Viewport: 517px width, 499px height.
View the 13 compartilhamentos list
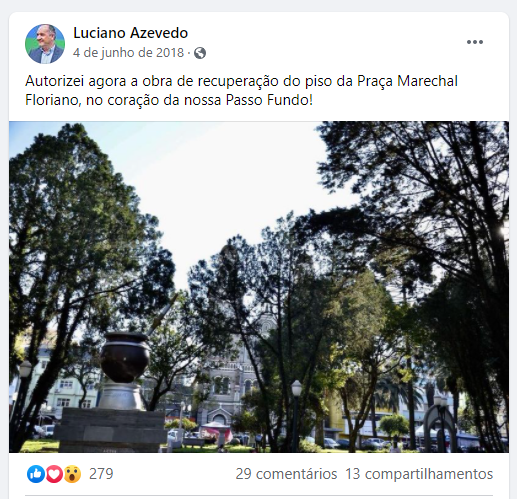419,474
